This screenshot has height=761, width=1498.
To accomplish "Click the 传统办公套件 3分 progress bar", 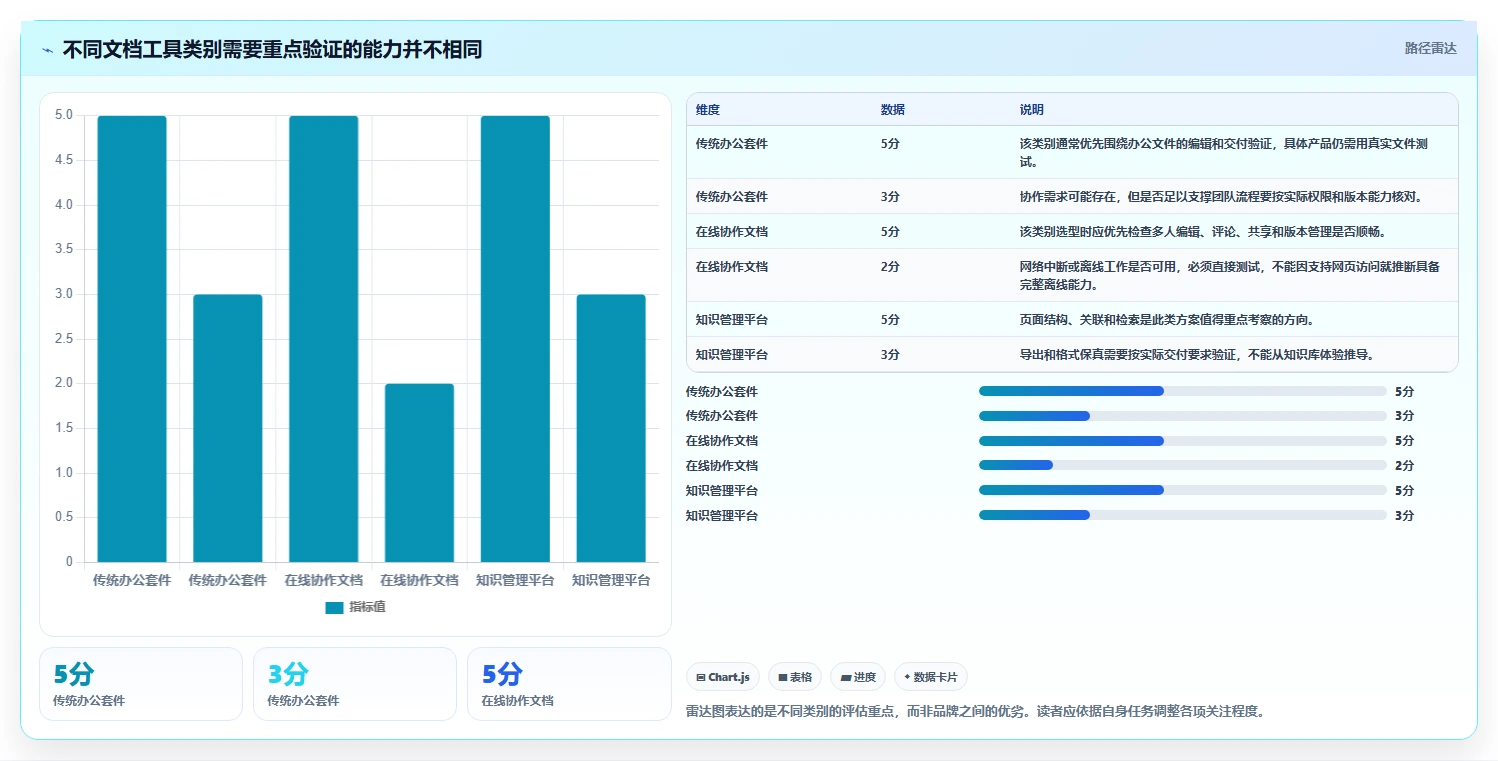I will (1183, 416).
